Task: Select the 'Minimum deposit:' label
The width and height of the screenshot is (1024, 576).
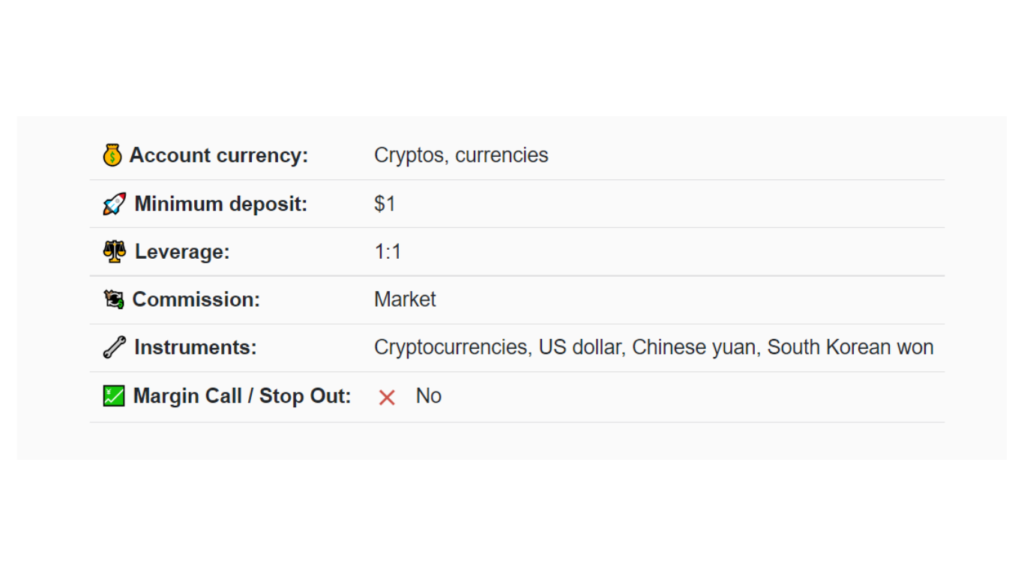Action: click(x=221, y=204)
